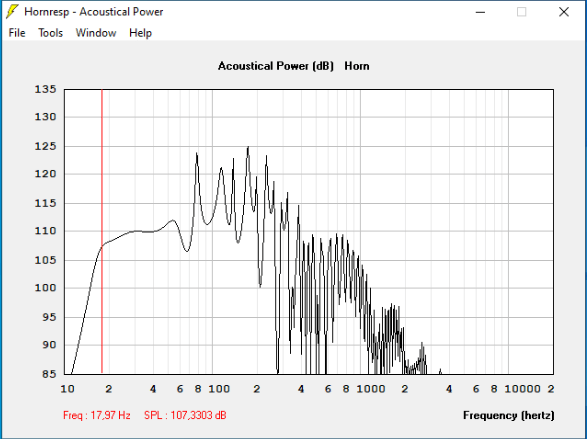Click the Acoustical Power (dB) chart title

point(276,66)
